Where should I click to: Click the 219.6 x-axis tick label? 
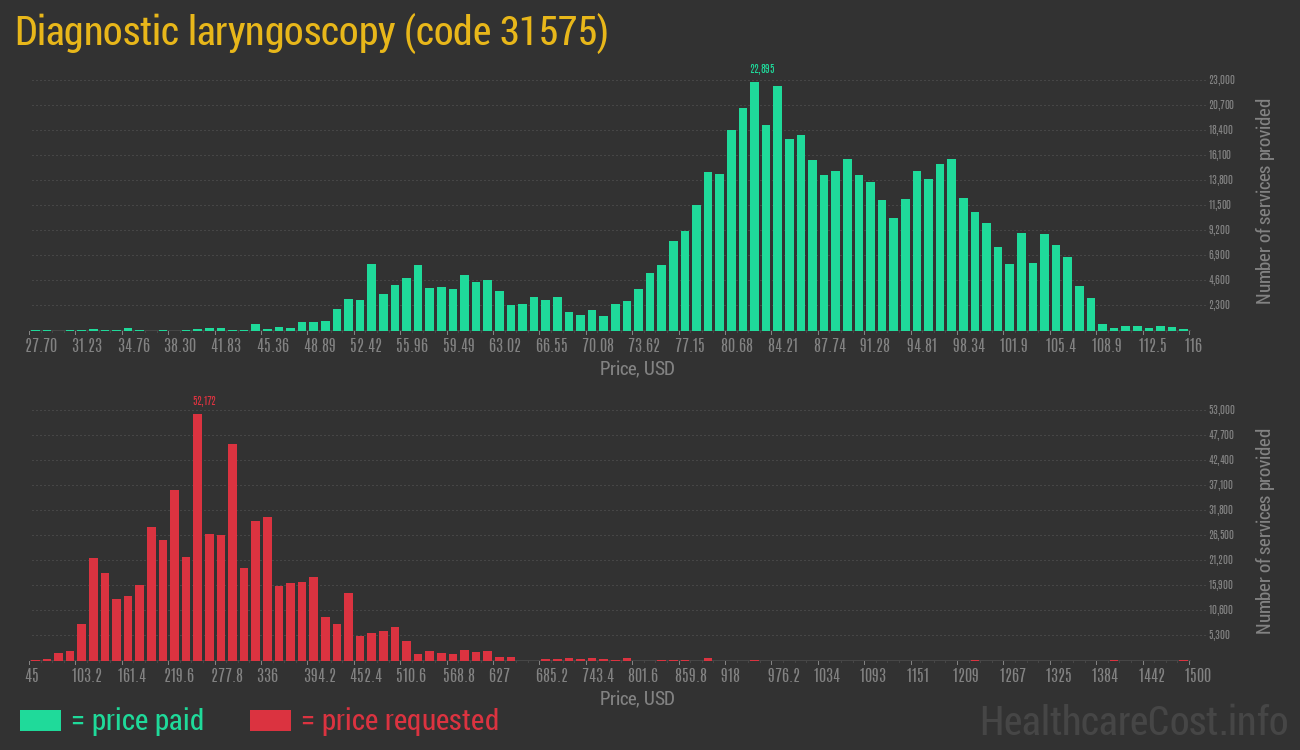click(180, 676)
